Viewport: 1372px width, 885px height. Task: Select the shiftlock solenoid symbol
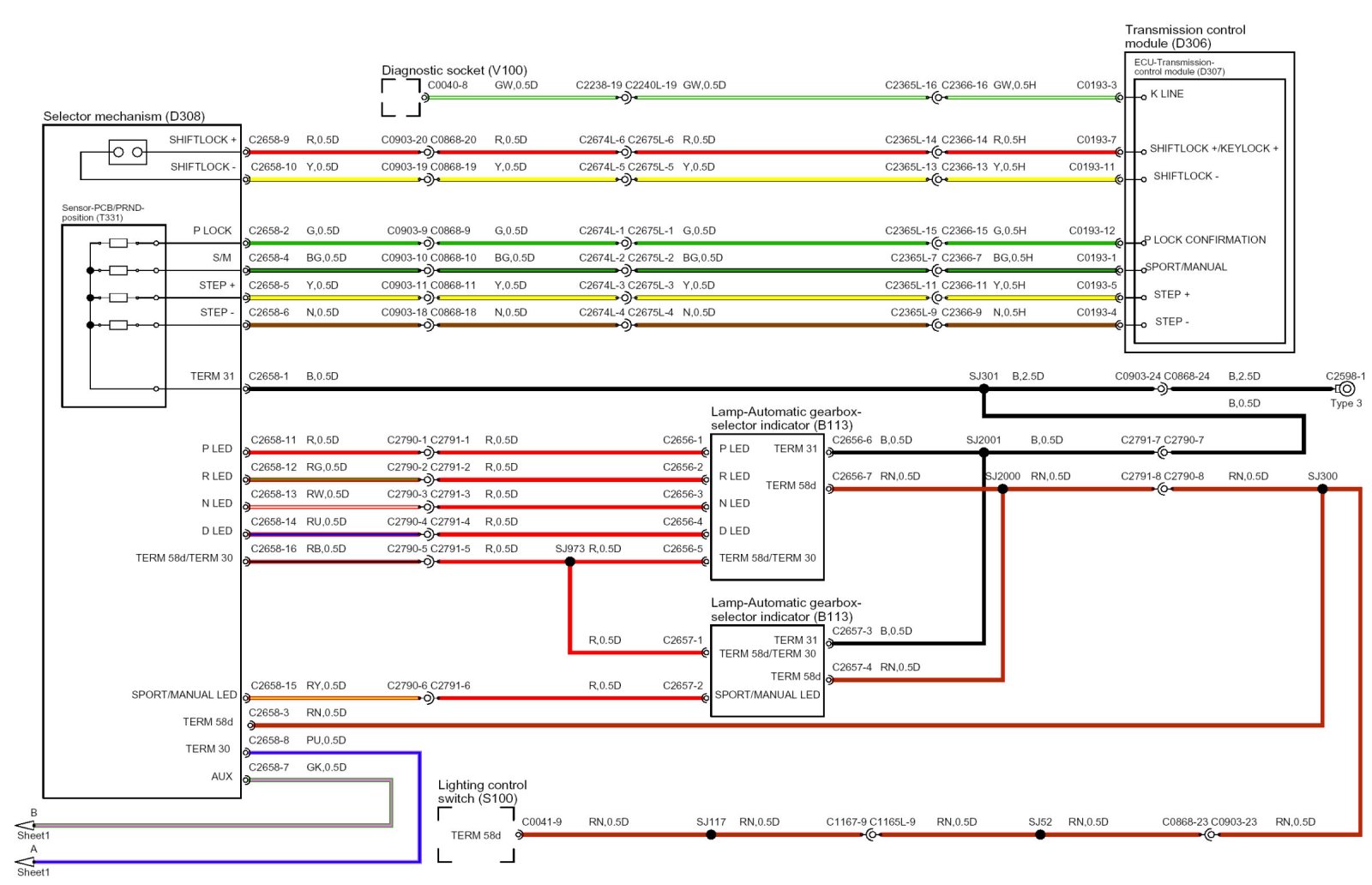click(x=127, y=152)
